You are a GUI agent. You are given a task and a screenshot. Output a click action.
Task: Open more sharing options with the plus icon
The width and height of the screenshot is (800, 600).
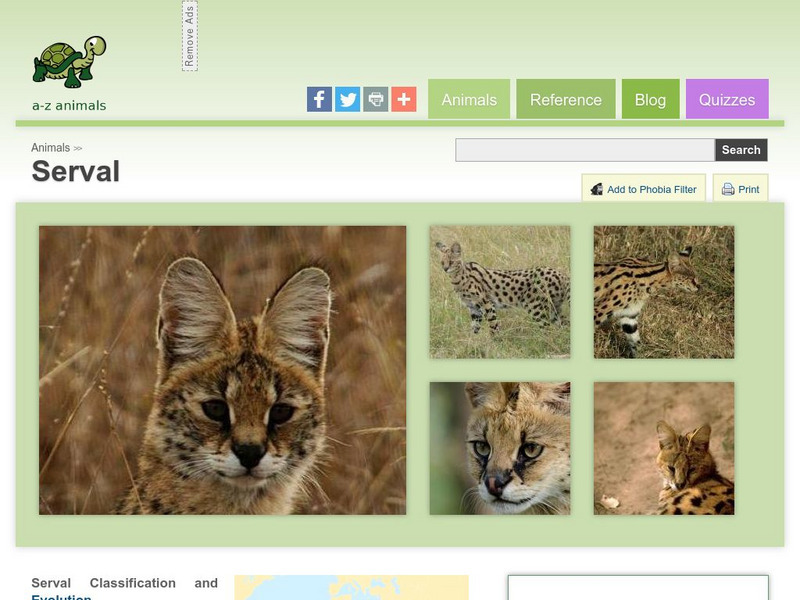(x=403, y=98)
